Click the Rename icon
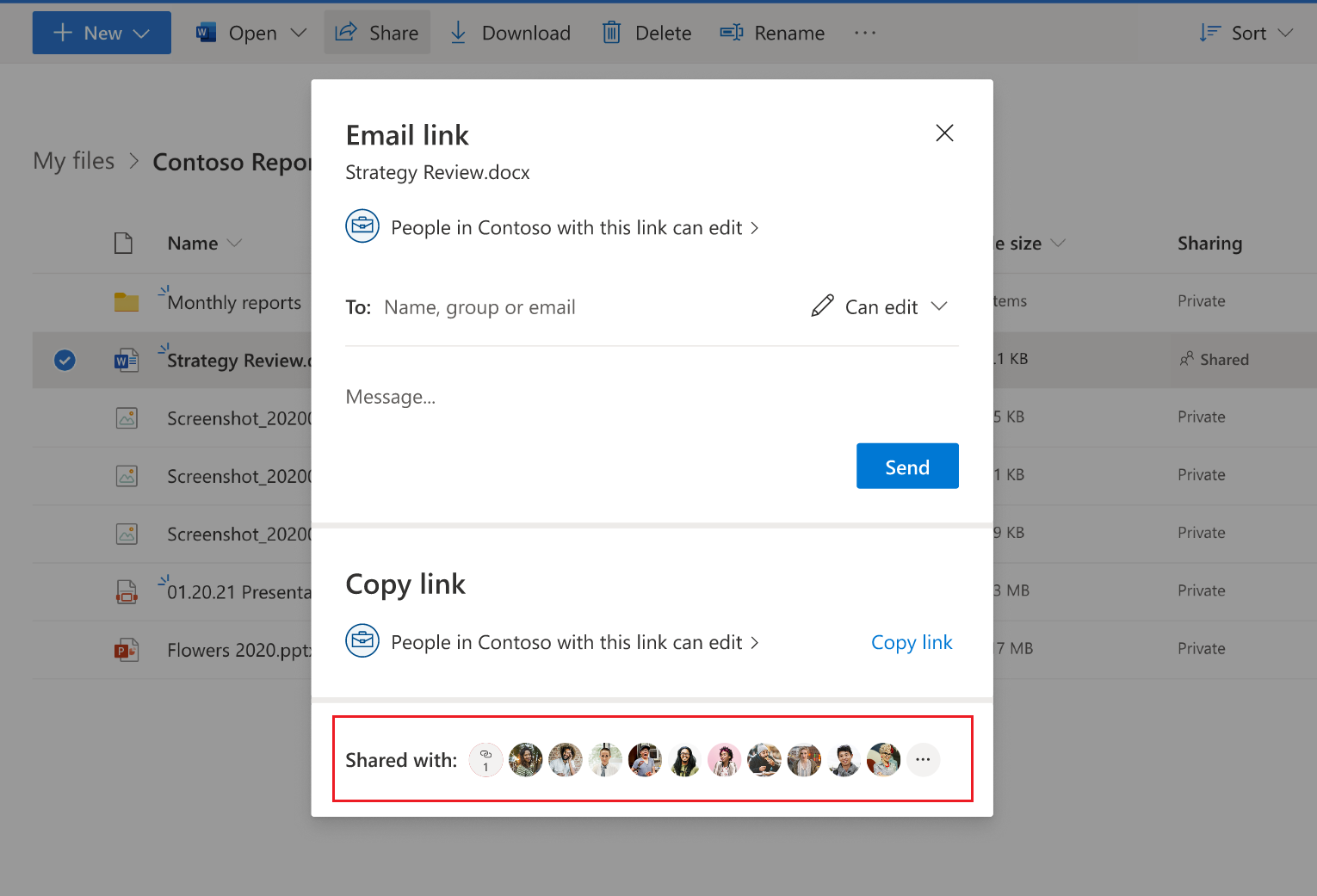 731,32
